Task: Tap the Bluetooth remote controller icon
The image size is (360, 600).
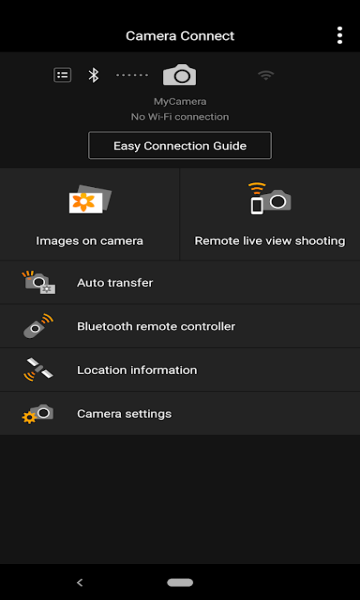Action: pyautogui.click(x=38, y=326)
